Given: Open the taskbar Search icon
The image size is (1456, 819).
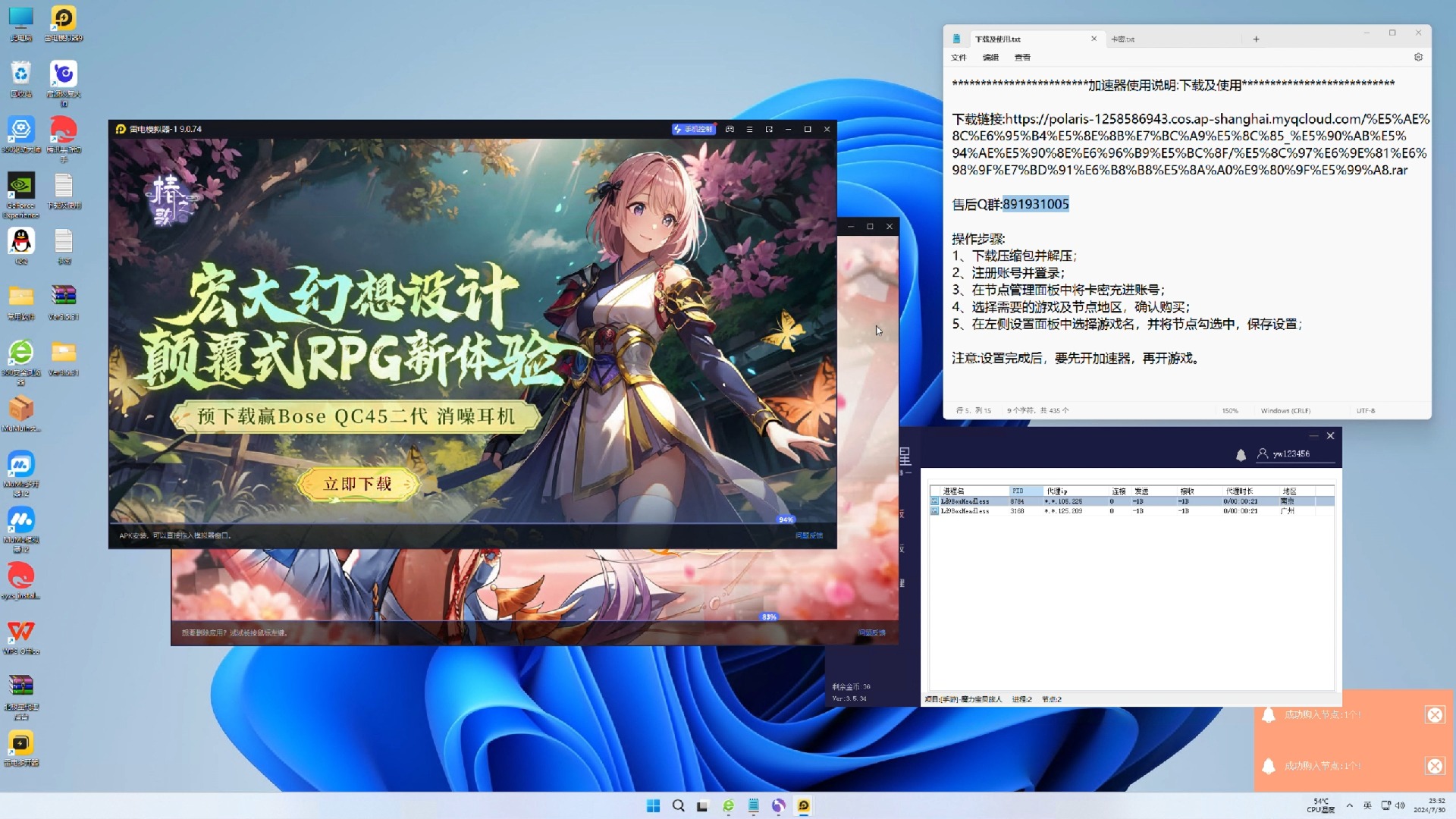Looking at the screenshot, I should [679, 805].
